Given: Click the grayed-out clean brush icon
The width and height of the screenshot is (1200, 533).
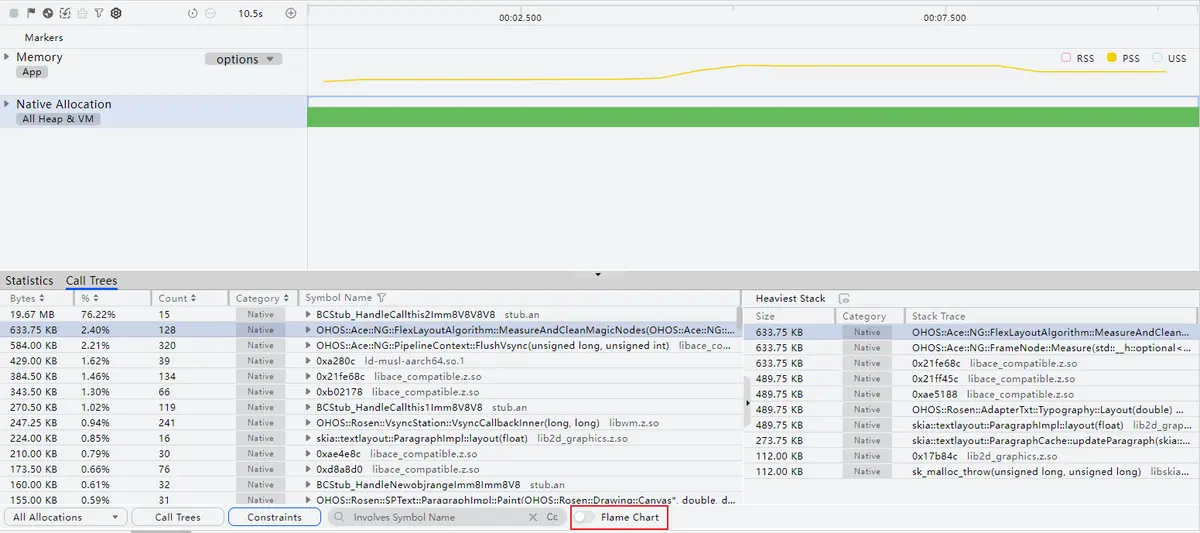Looking at the screenshot, I should (82, 13).
